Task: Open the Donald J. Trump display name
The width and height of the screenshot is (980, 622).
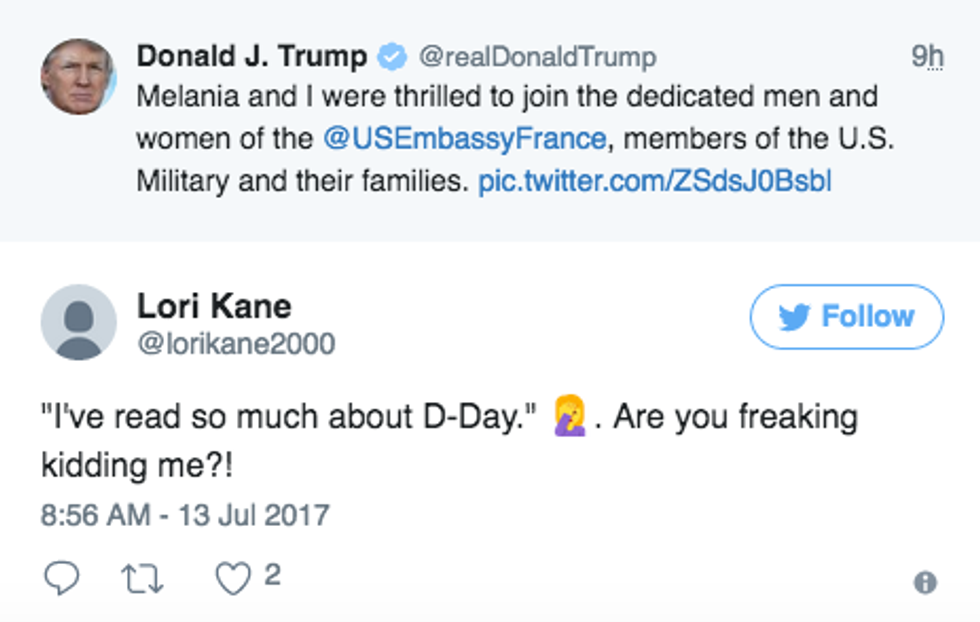Action: (x=252, y=57)
